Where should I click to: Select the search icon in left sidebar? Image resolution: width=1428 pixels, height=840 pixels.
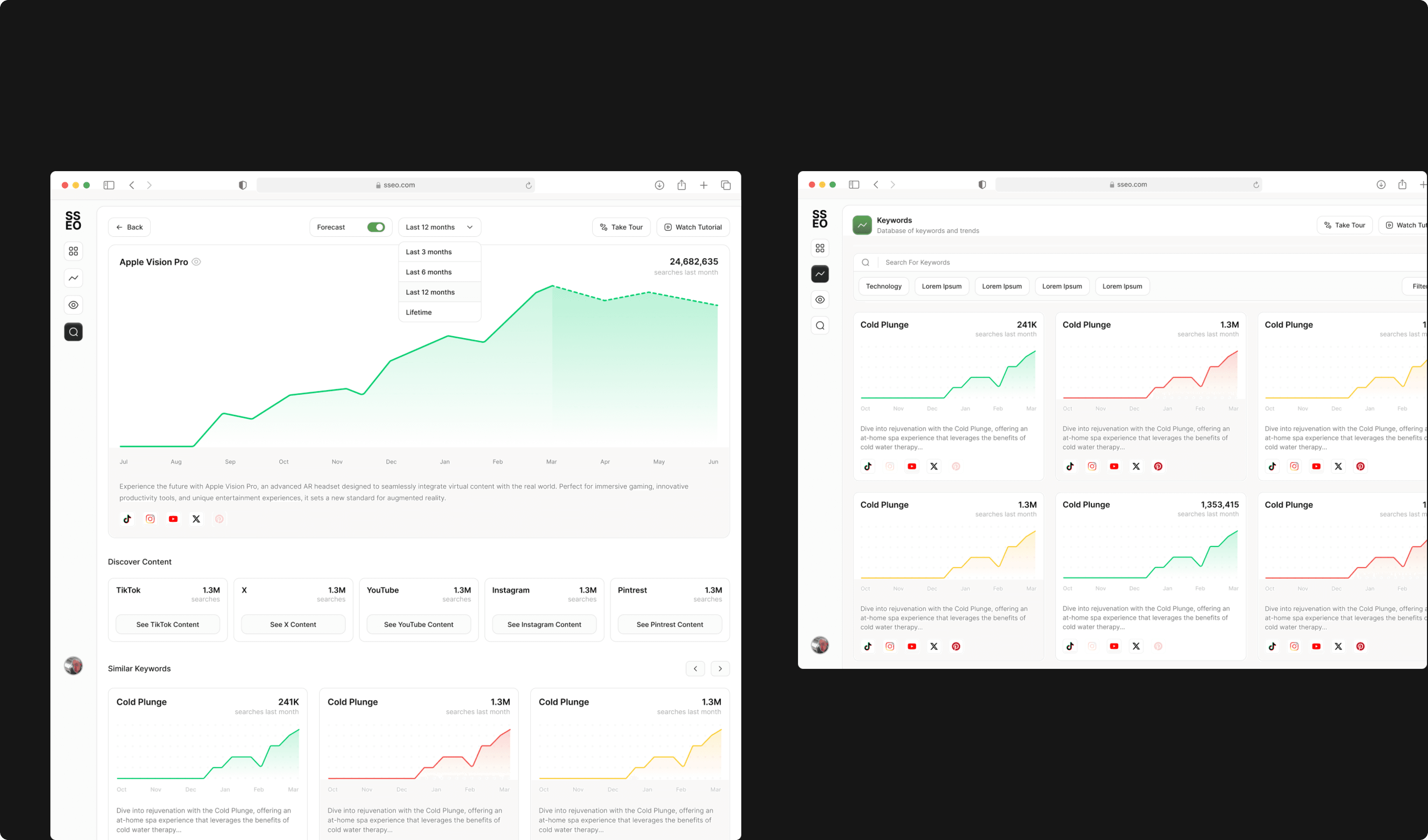pyautogui.click(x=73, y=332)
